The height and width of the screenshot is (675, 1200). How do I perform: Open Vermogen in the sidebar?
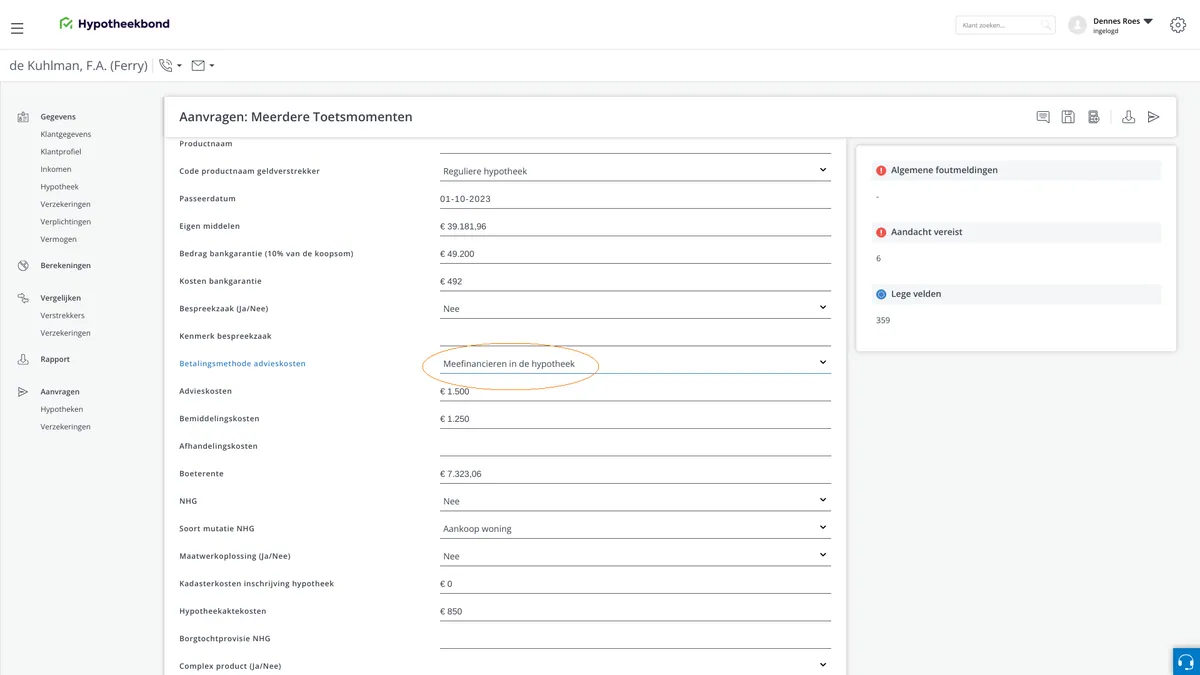[x=59, y=239]
